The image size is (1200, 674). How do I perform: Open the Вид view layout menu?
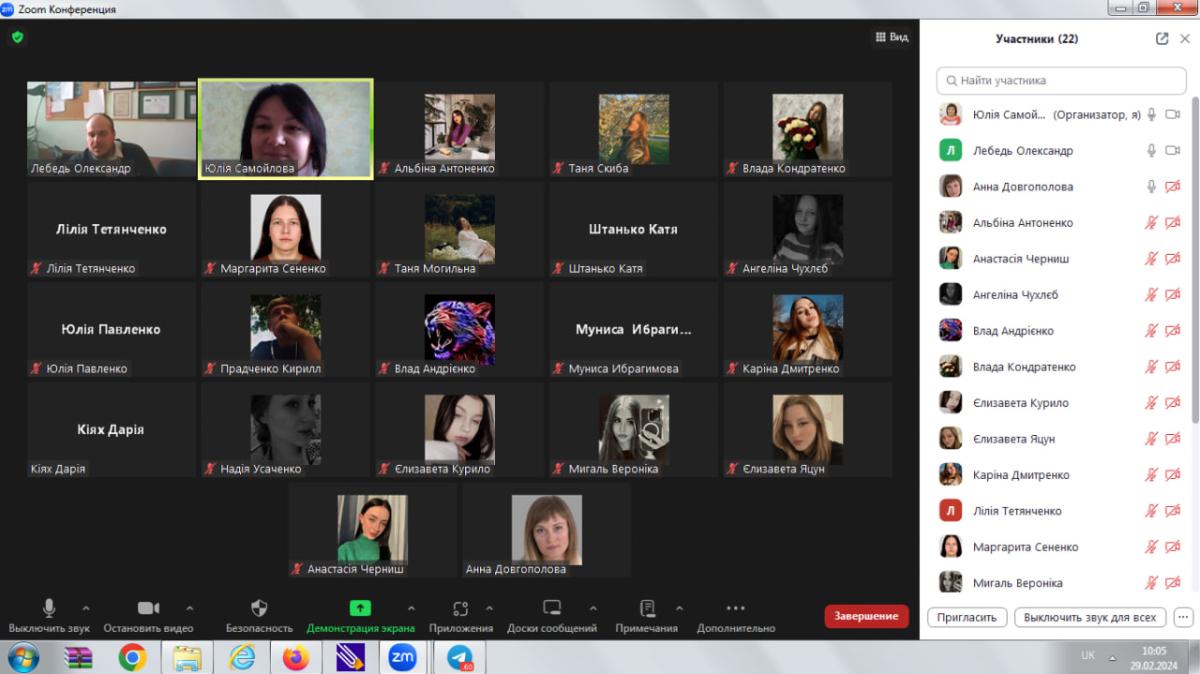point(891,37)
